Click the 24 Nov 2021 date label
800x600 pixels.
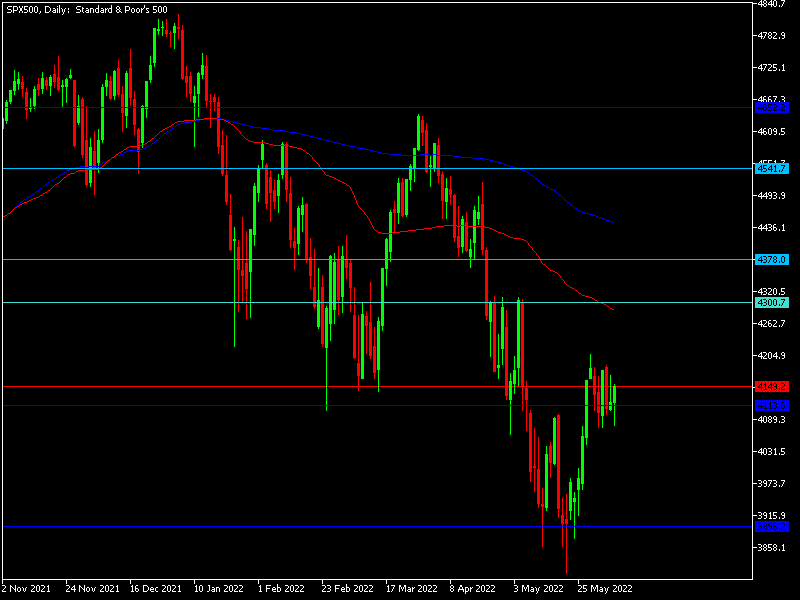pos(92,588)
